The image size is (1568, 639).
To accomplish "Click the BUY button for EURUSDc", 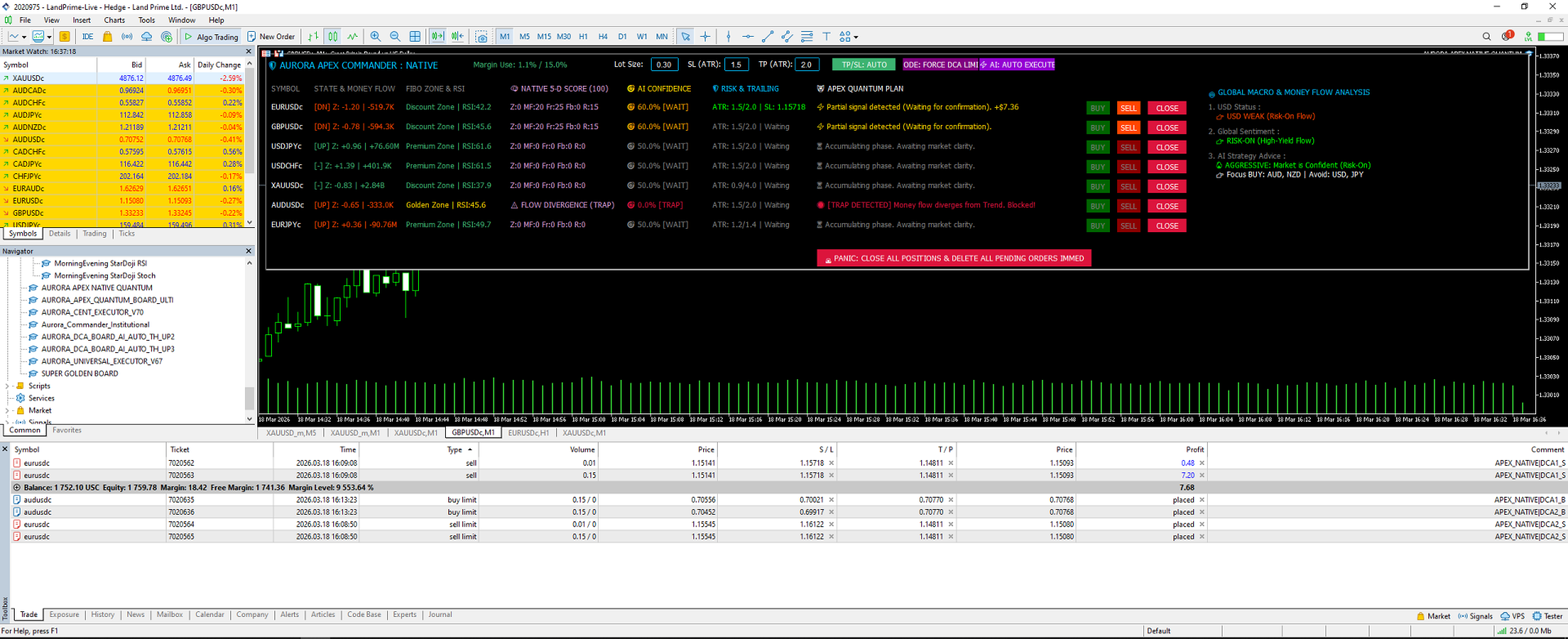I will (x=1098, y=108).
